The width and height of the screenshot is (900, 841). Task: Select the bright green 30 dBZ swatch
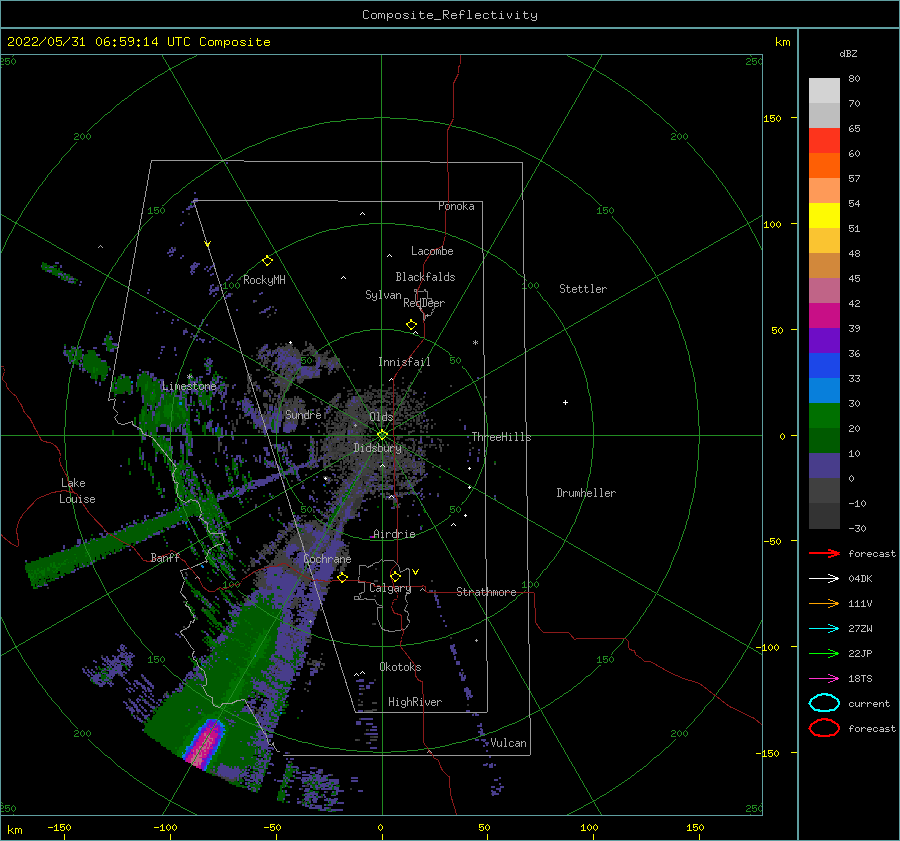(824, 415)
